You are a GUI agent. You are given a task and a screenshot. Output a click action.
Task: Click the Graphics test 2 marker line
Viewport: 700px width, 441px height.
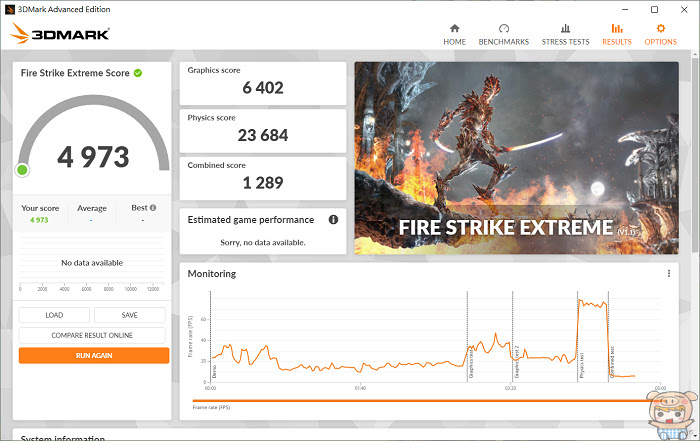coord(512,336)
